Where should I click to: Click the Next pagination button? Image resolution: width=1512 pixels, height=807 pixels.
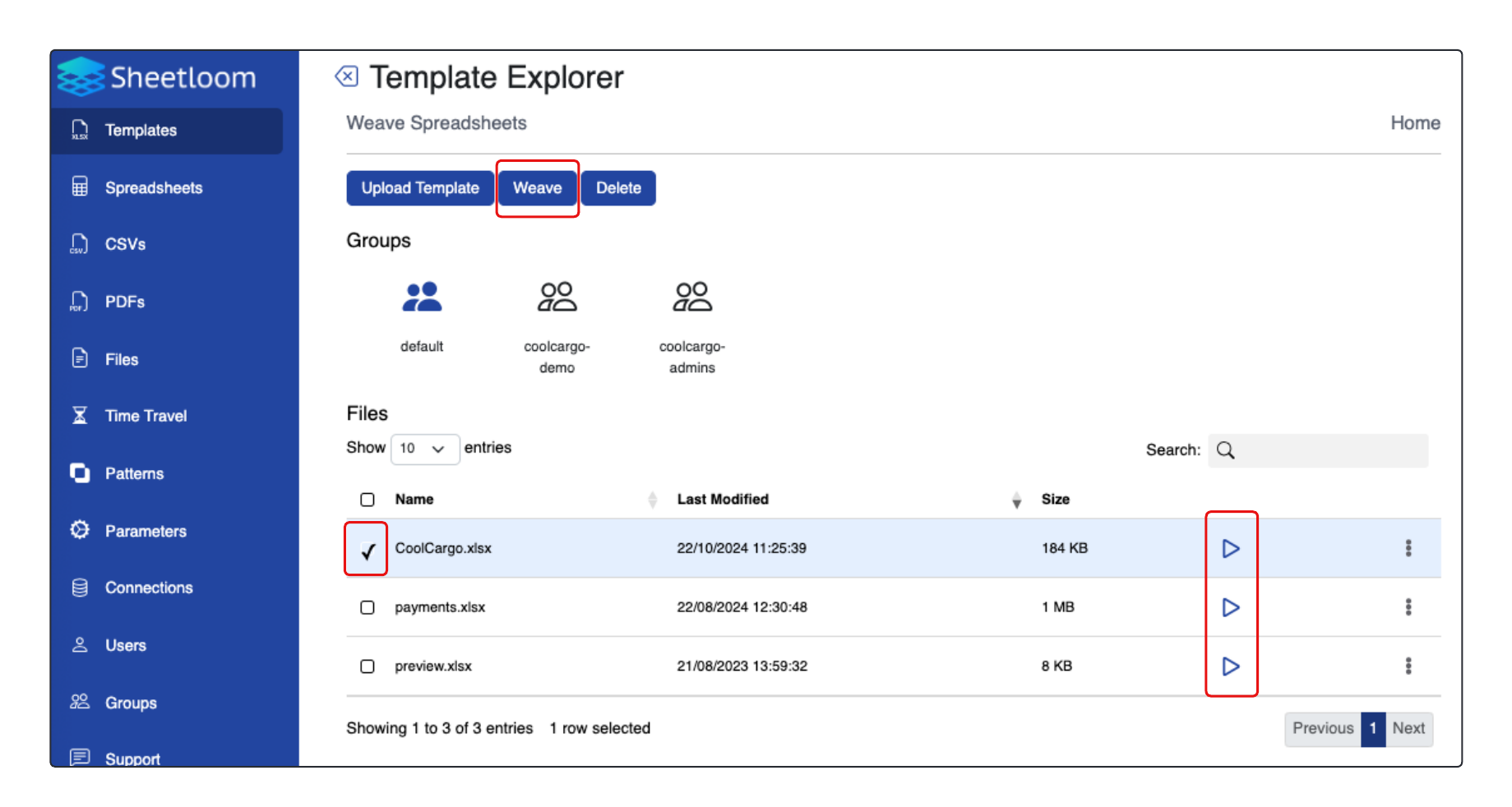(x=1408, y=728)
